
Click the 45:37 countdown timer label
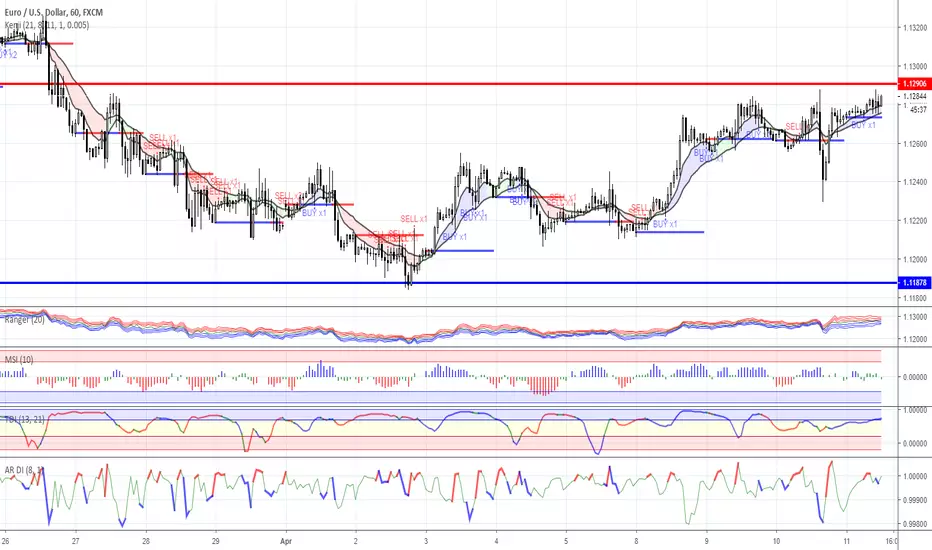tap(918, 110)
